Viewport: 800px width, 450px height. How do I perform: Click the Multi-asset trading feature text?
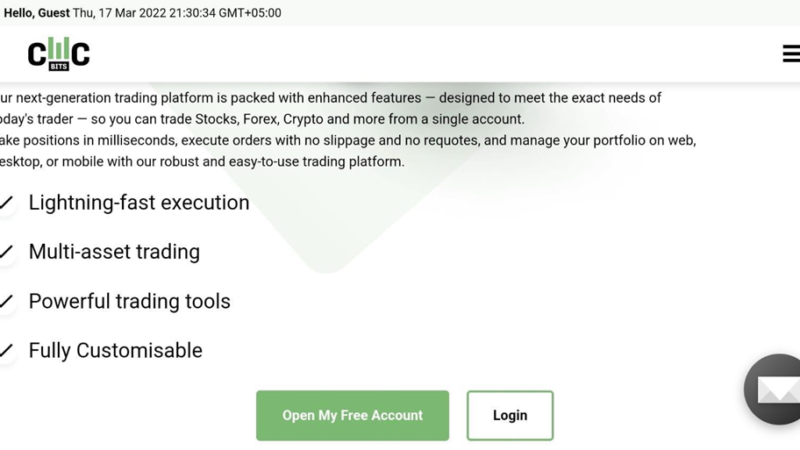click(x=114, y=252)
